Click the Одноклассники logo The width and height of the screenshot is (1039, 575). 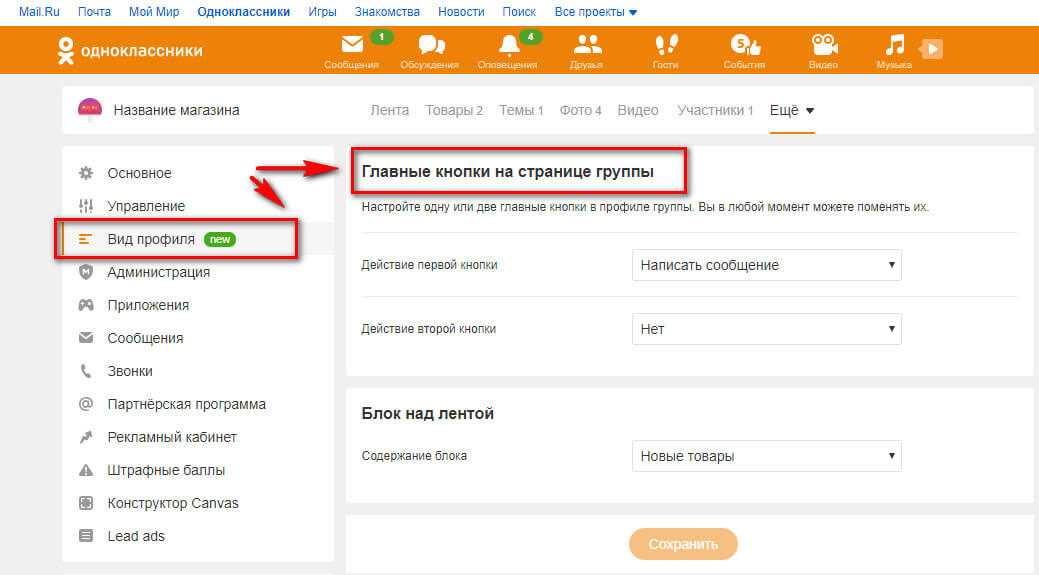pyautogui.click(x=130, y=50)
